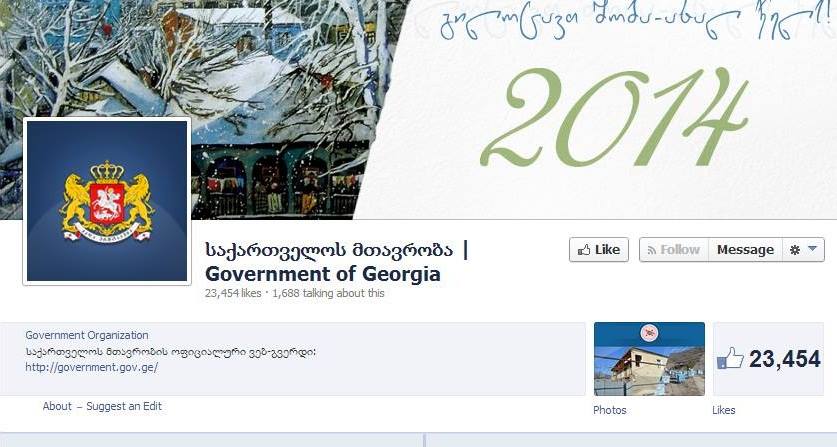Open the Likes tab label

coord(723,410)
